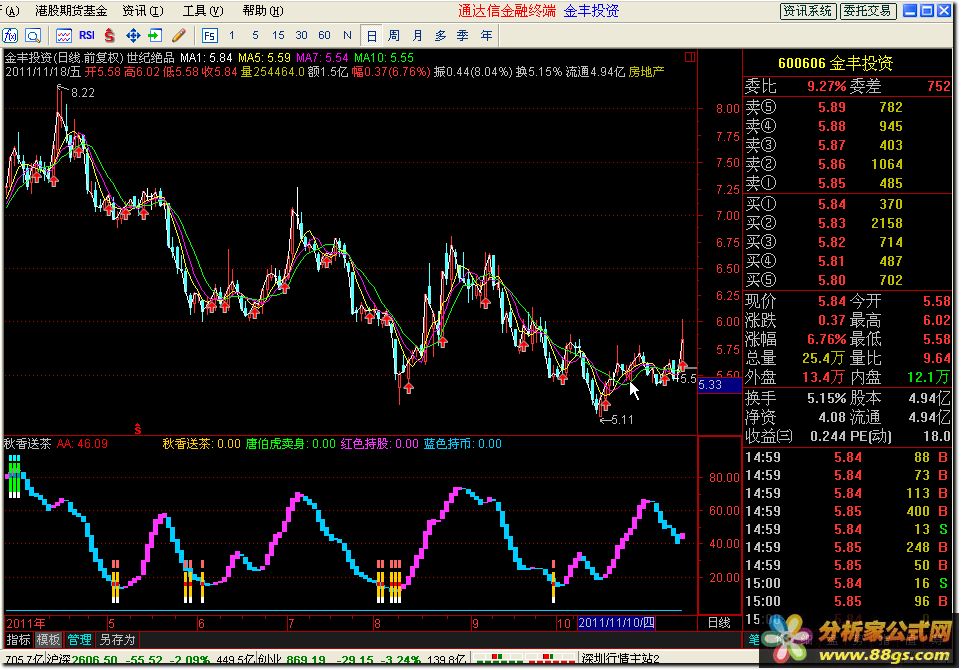The image size is (961, 670).
Task: Click the 买② 5.83 row with 2158
Action: pos(847,223)
